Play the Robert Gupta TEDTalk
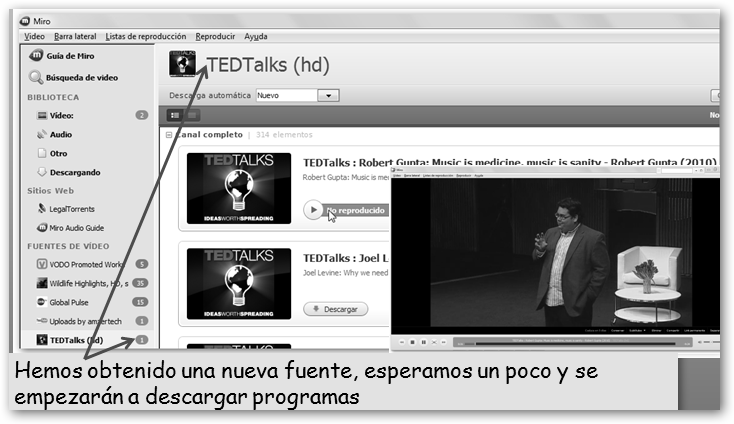The height and width of the screenshot is (424, 734). tap(313, 210)
